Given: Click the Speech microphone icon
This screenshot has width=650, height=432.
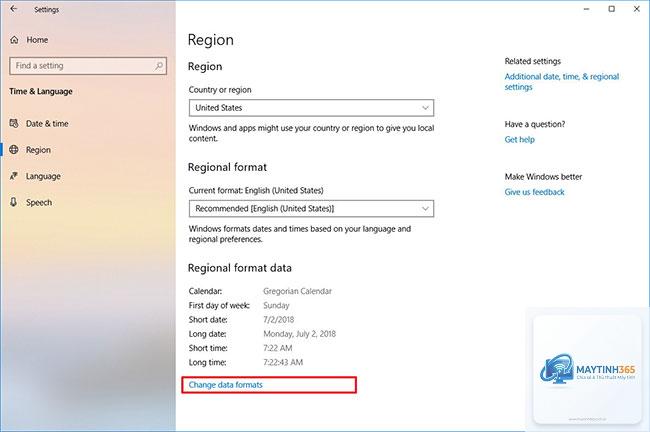Looking at the screenshot, I should tap(14, 202).
